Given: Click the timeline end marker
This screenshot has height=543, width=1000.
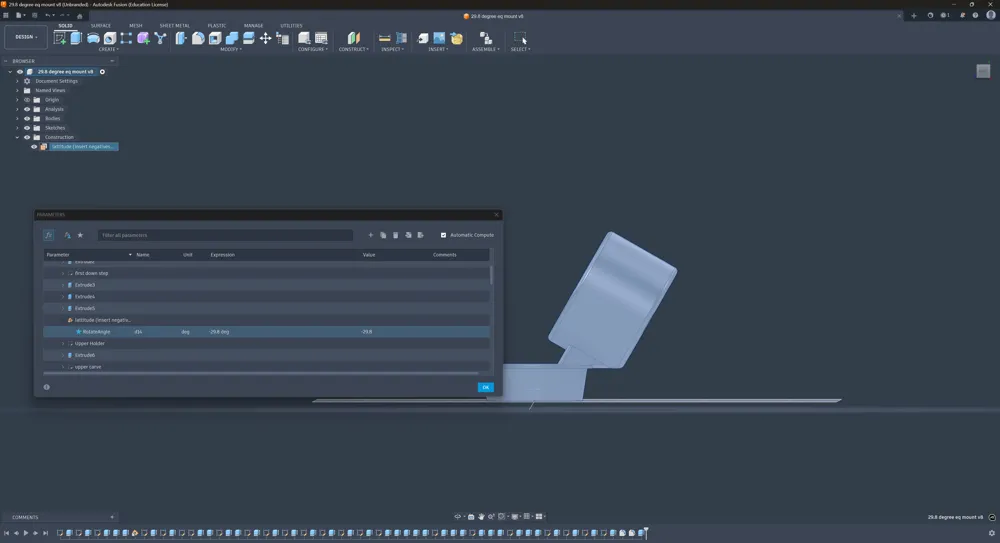Looking at the screenshot, I should (x=645, y=532).
